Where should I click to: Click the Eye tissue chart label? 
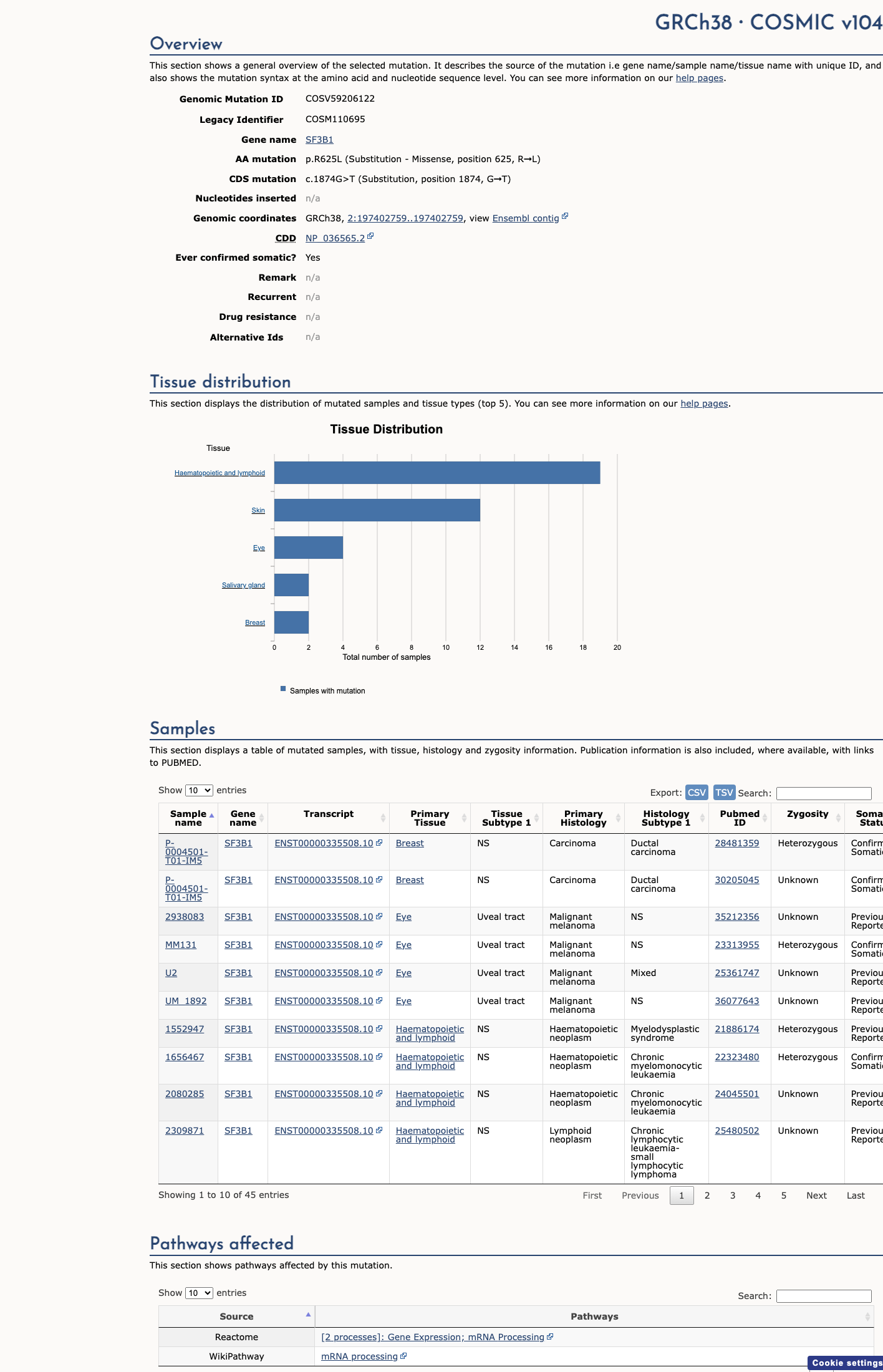click(259, 548)
